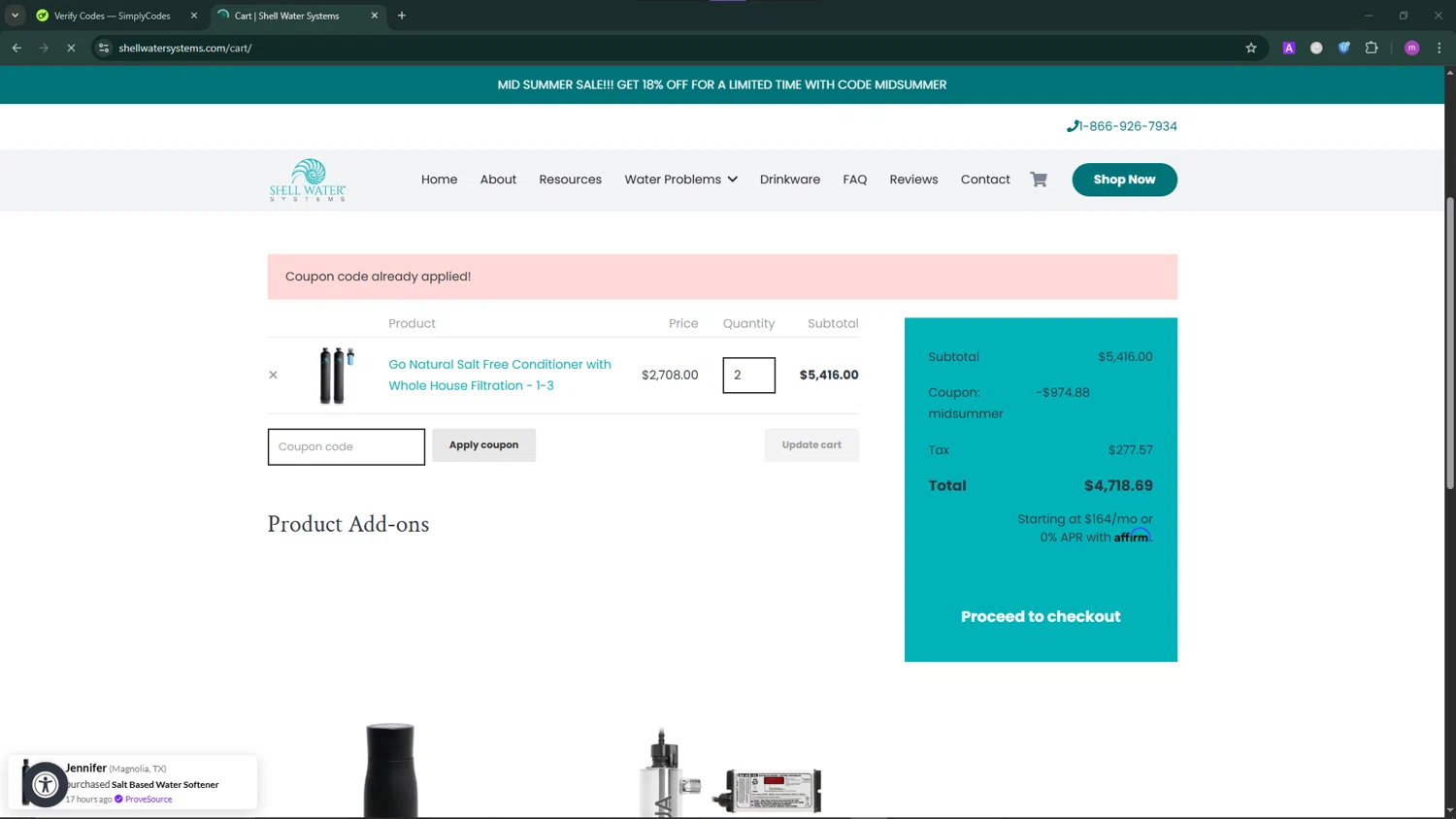Stop loading the page
Image resolution: width=1456 pixels, height=819 pixels.
71,48
